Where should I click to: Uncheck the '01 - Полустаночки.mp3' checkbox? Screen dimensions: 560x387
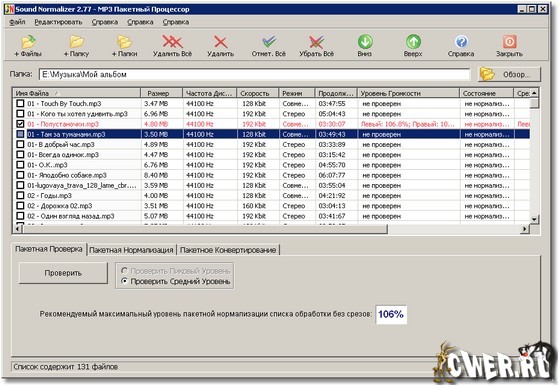point(20,124)
